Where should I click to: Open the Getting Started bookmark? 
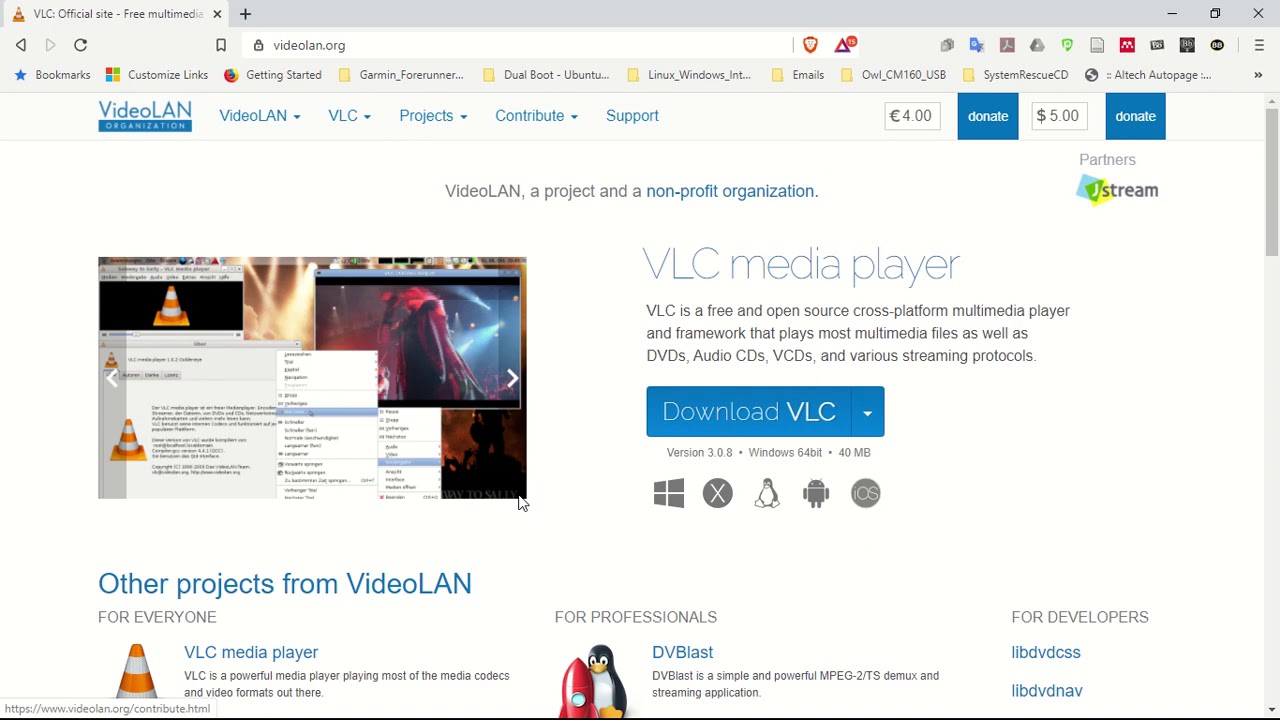point(273,75)
